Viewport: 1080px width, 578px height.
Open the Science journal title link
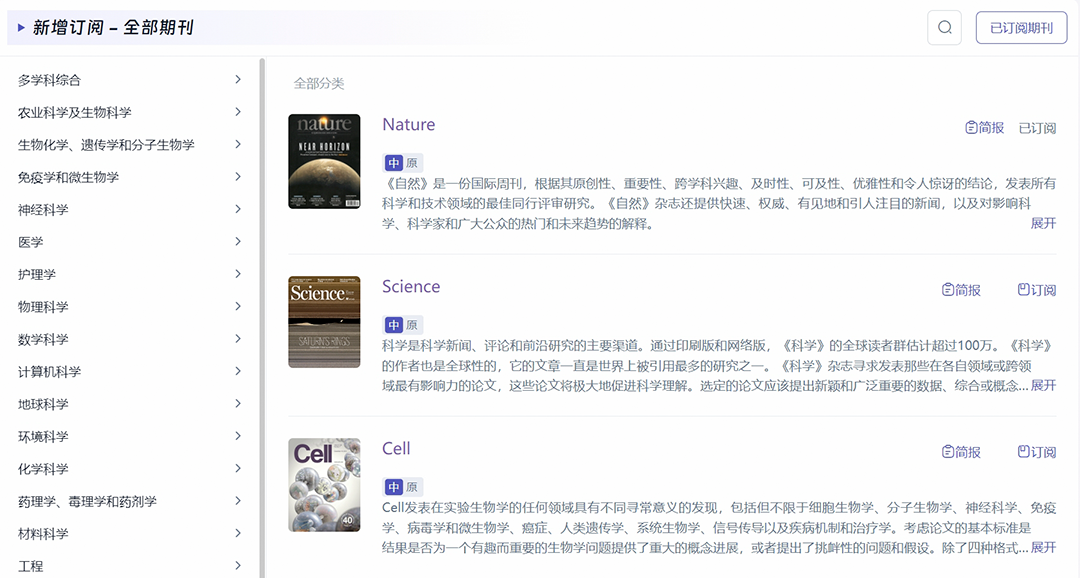click(x=410, y=287)
